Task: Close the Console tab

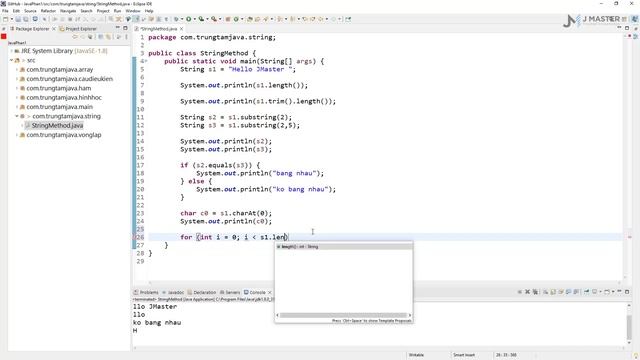Action: (x=269, y=292)
